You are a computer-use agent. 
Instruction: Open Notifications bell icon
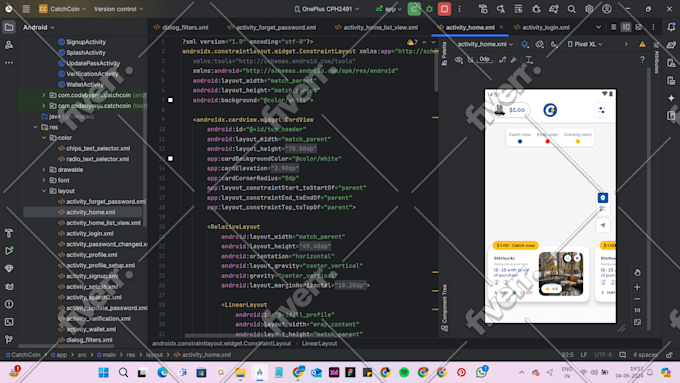(x=671, y=27)
